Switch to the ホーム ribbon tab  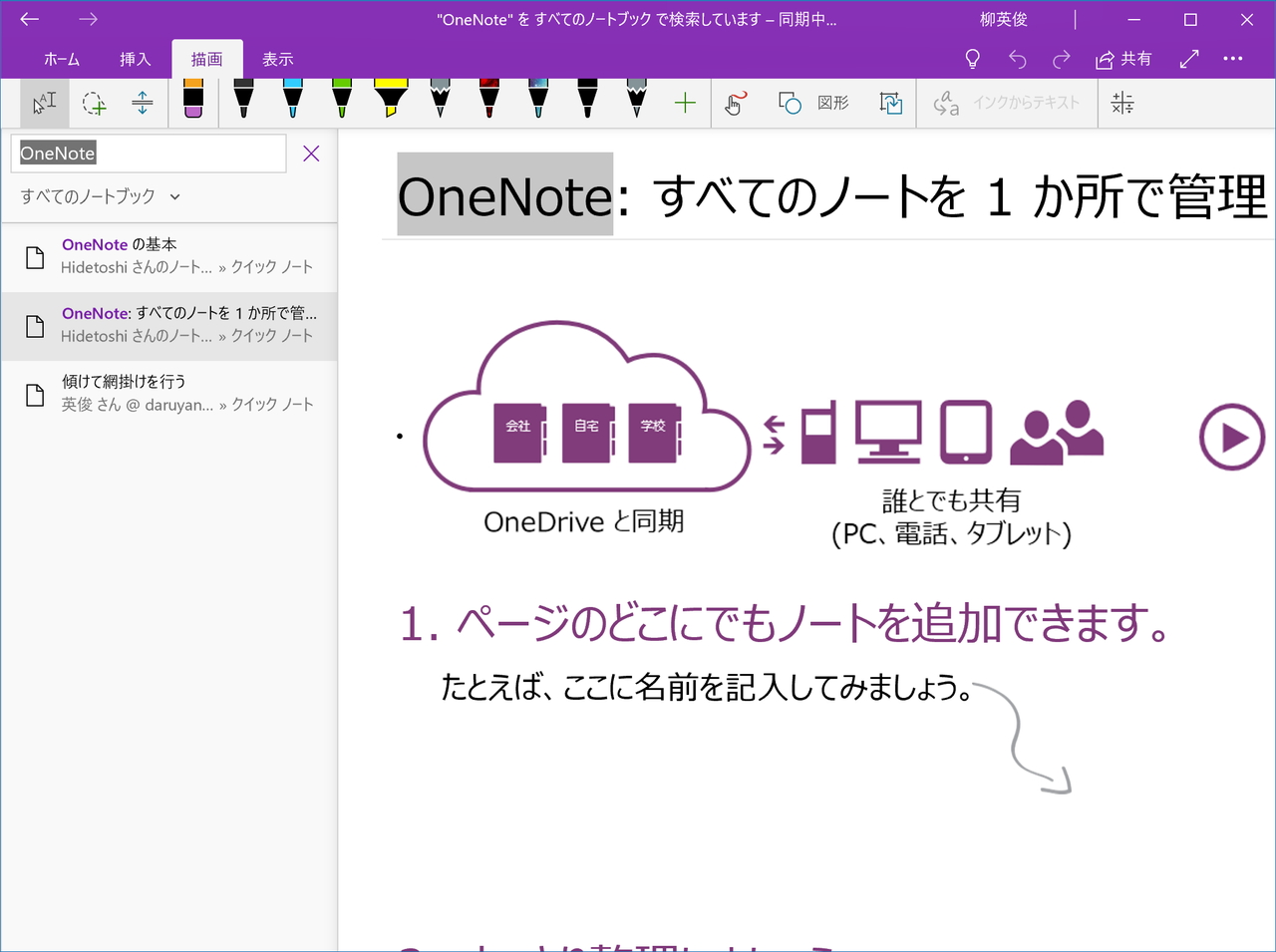pyautogui.click(x=62, y=59)
